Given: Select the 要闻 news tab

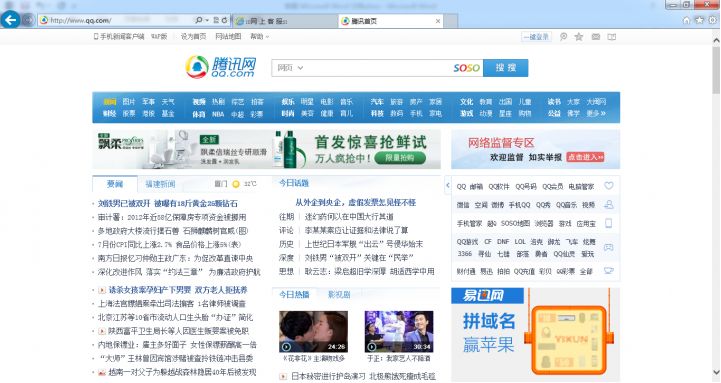Looking at the screenshot, I should tap(115, 184).
